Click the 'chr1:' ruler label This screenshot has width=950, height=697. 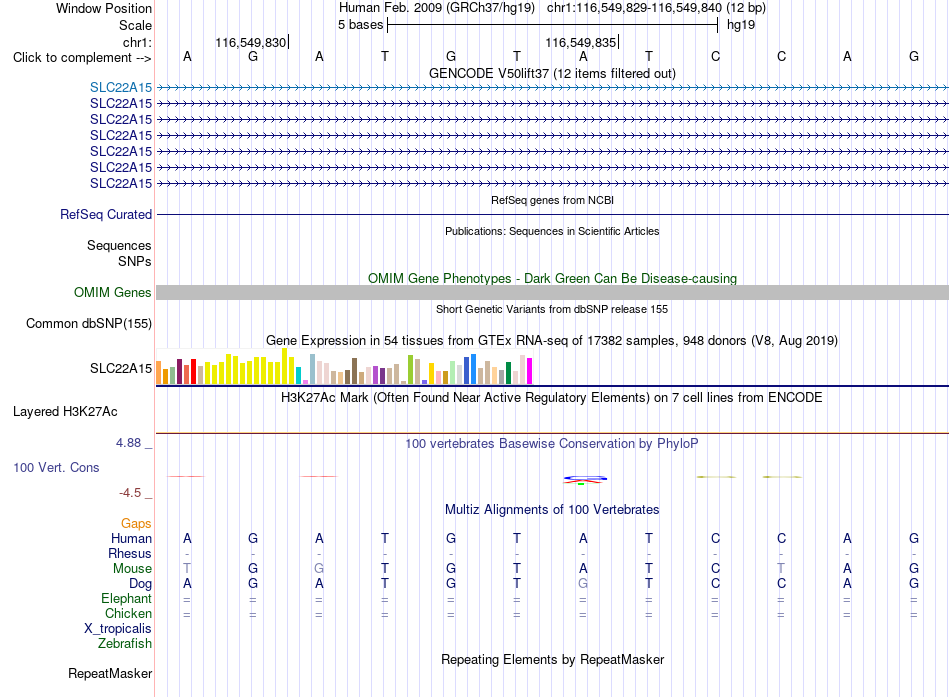click(x=137, y=42)
